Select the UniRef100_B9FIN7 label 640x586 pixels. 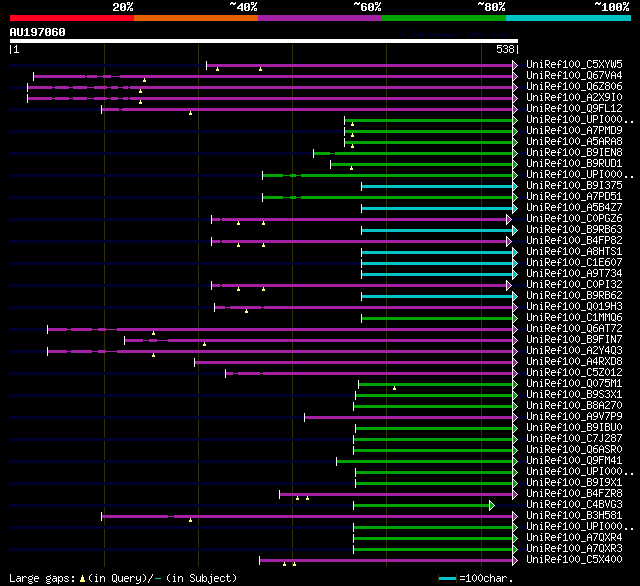[574, 340]
